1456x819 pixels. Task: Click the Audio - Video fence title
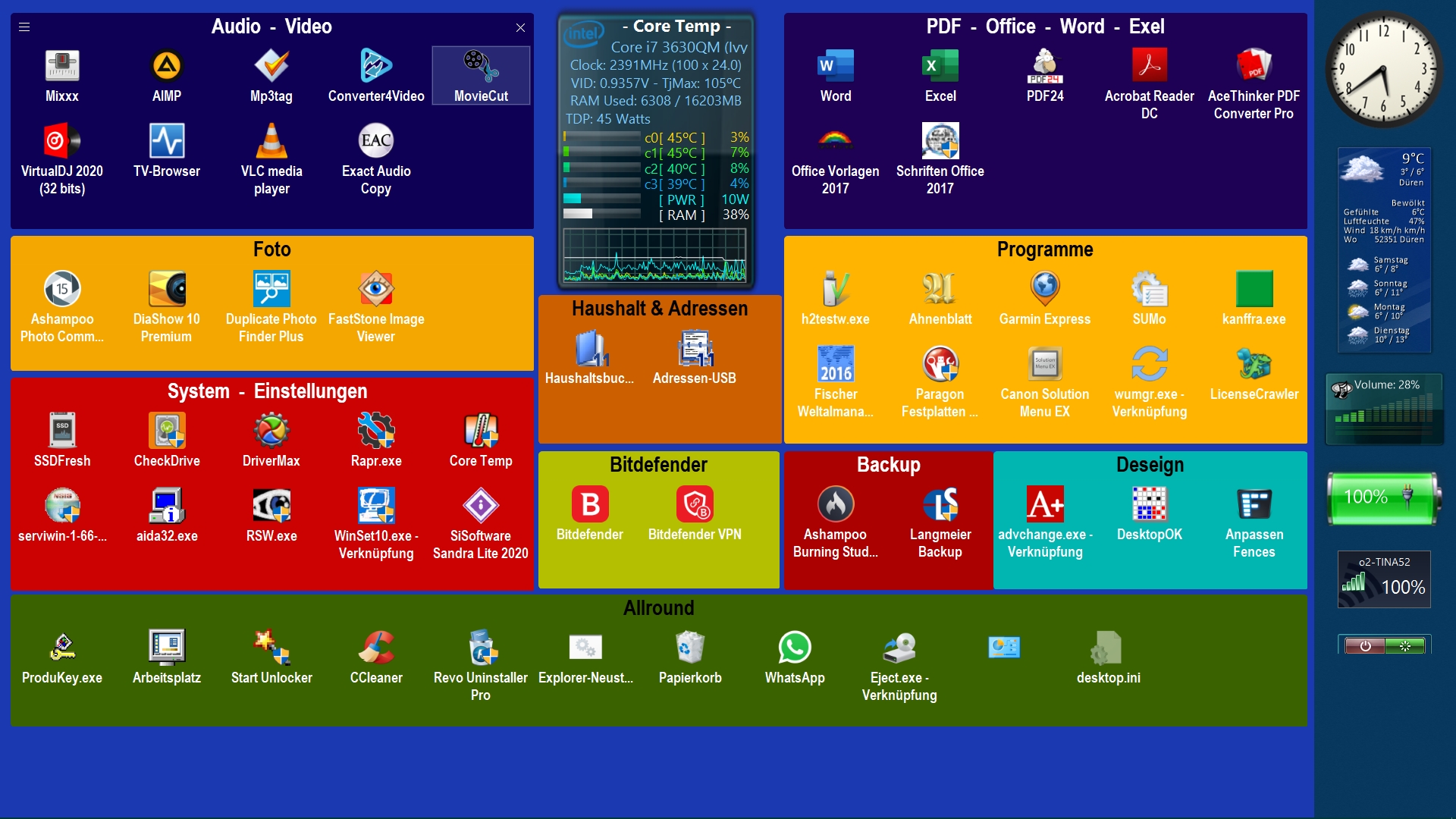(271, 27)
